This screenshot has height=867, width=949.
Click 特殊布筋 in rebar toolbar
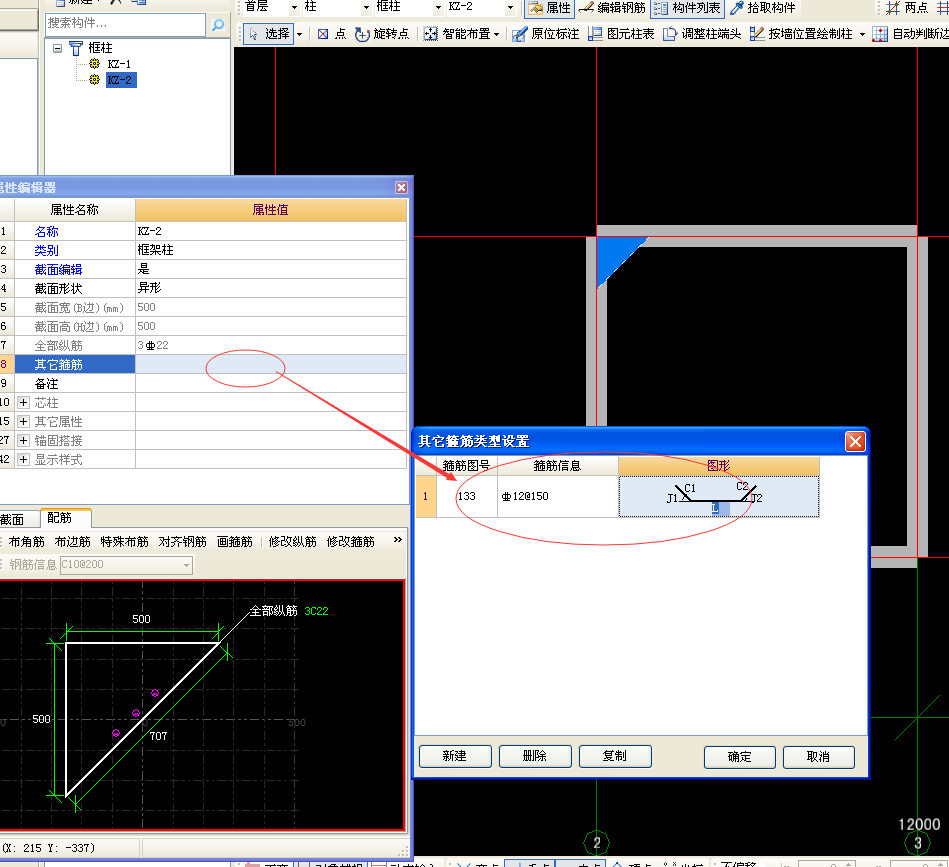(x=125, y=541)
